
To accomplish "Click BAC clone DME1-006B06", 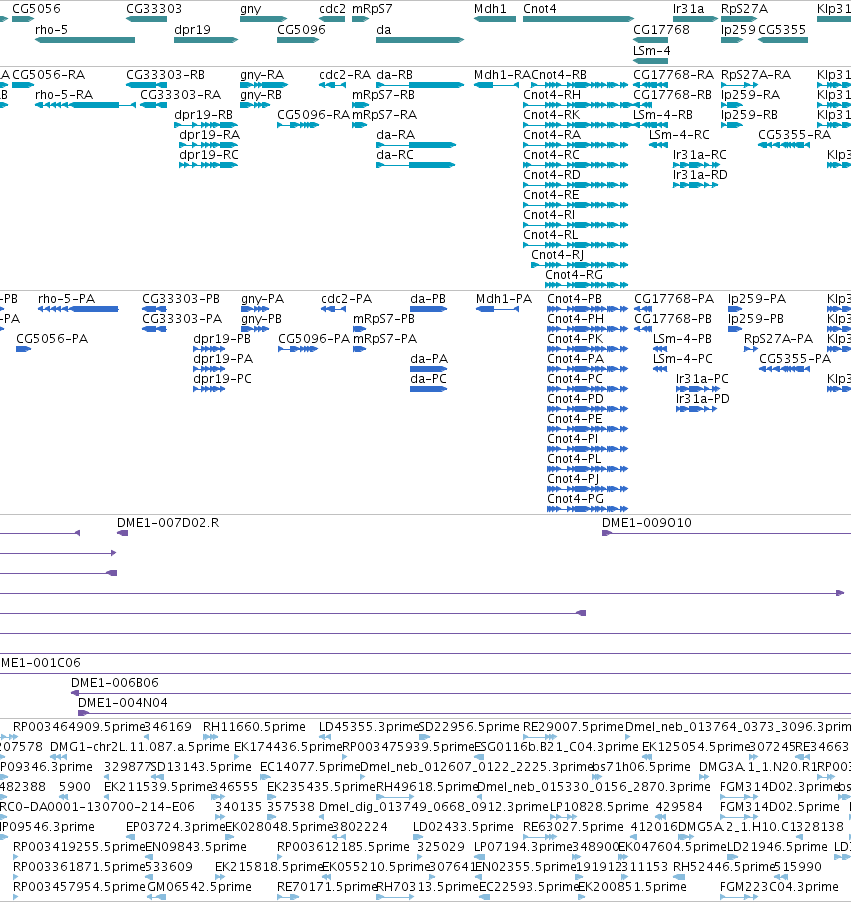I will pos(115,683).
